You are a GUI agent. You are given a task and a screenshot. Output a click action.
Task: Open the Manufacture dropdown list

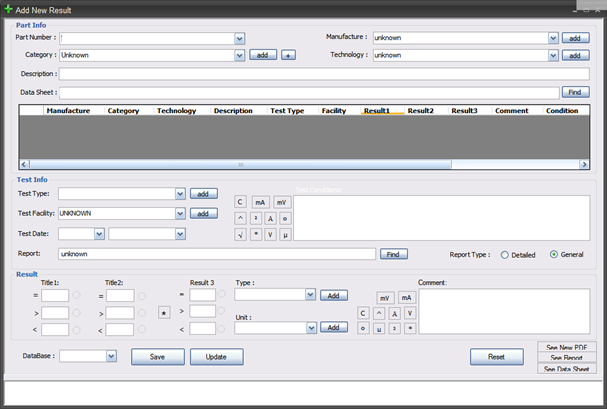pos(553,38)
